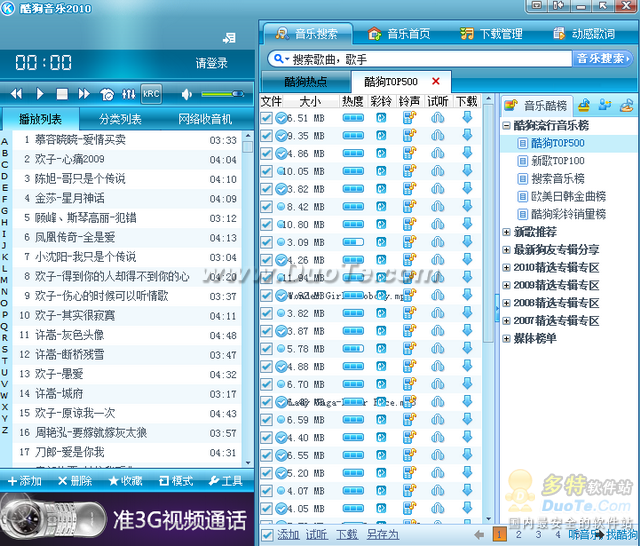Download the 5.78 MB song
640x546 pixels.
(x=467, y=348)
